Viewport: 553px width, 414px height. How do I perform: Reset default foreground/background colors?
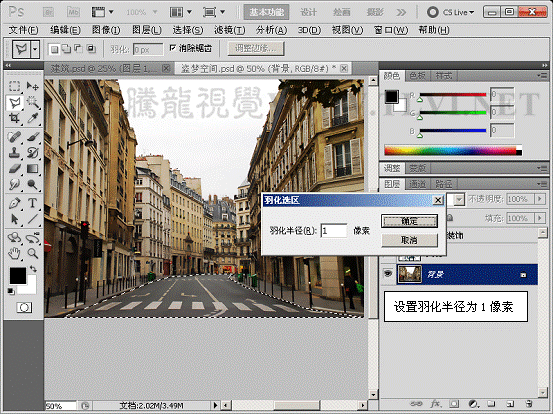coord(11,291)
